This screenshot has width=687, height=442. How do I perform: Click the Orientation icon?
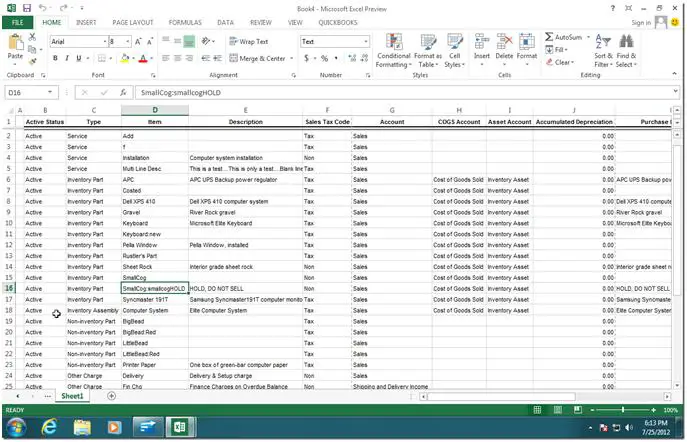(206, 42)
